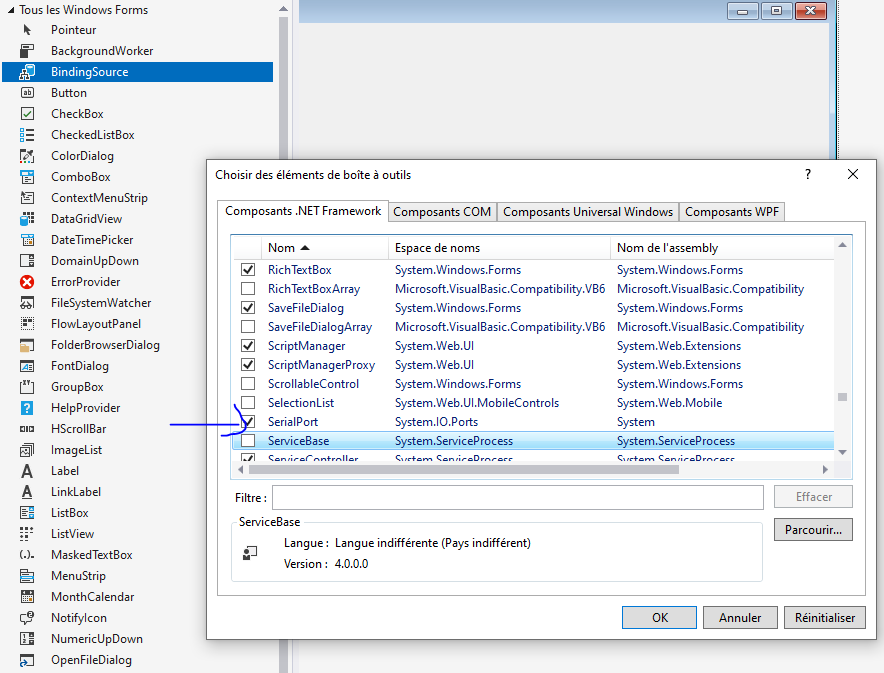
Task: Sort by the Nom column header
Action: (288, 248)
